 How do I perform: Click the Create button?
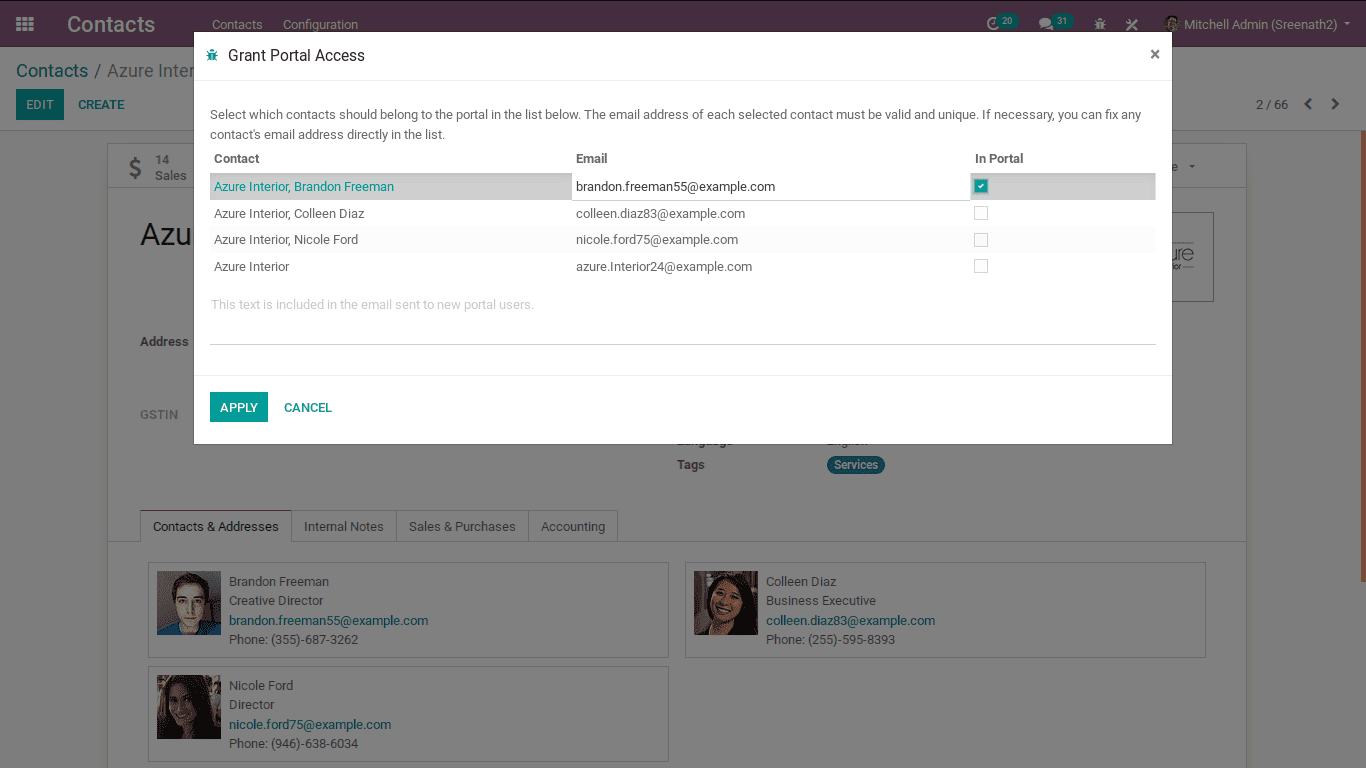click(101, 104)
